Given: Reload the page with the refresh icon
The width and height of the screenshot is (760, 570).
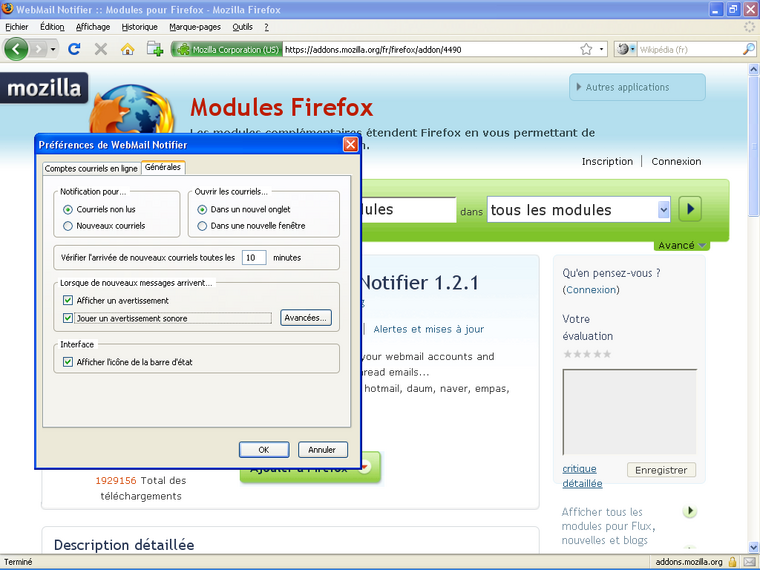Looking at the screenshot, I should 74,49.
